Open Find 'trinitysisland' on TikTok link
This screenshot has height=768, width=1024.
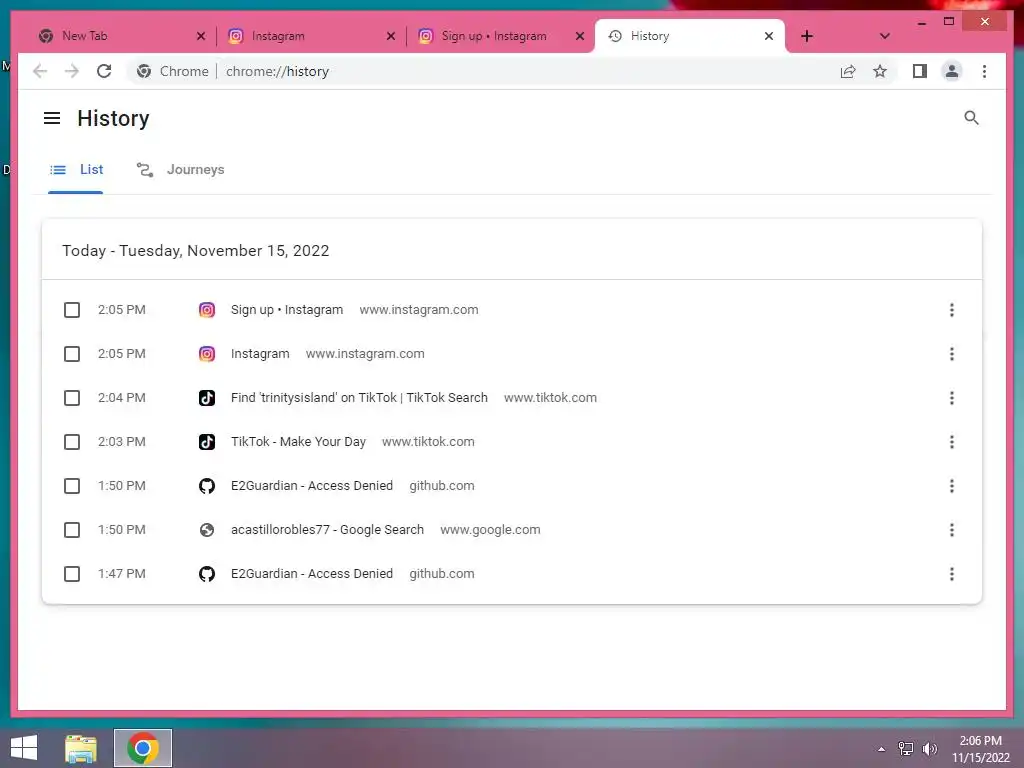[x=359, y=398]
